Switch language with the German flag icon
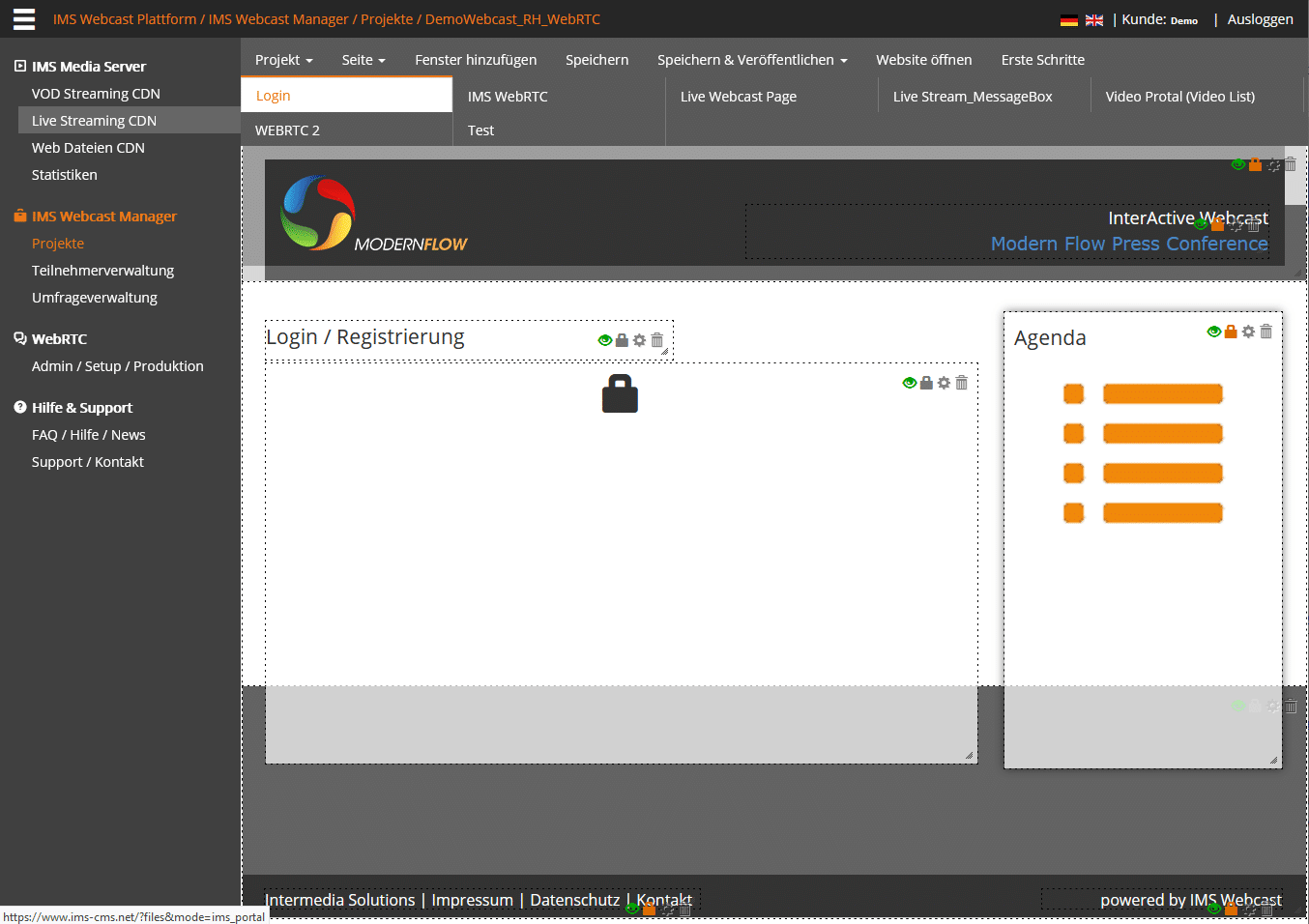 point(1068,20)
